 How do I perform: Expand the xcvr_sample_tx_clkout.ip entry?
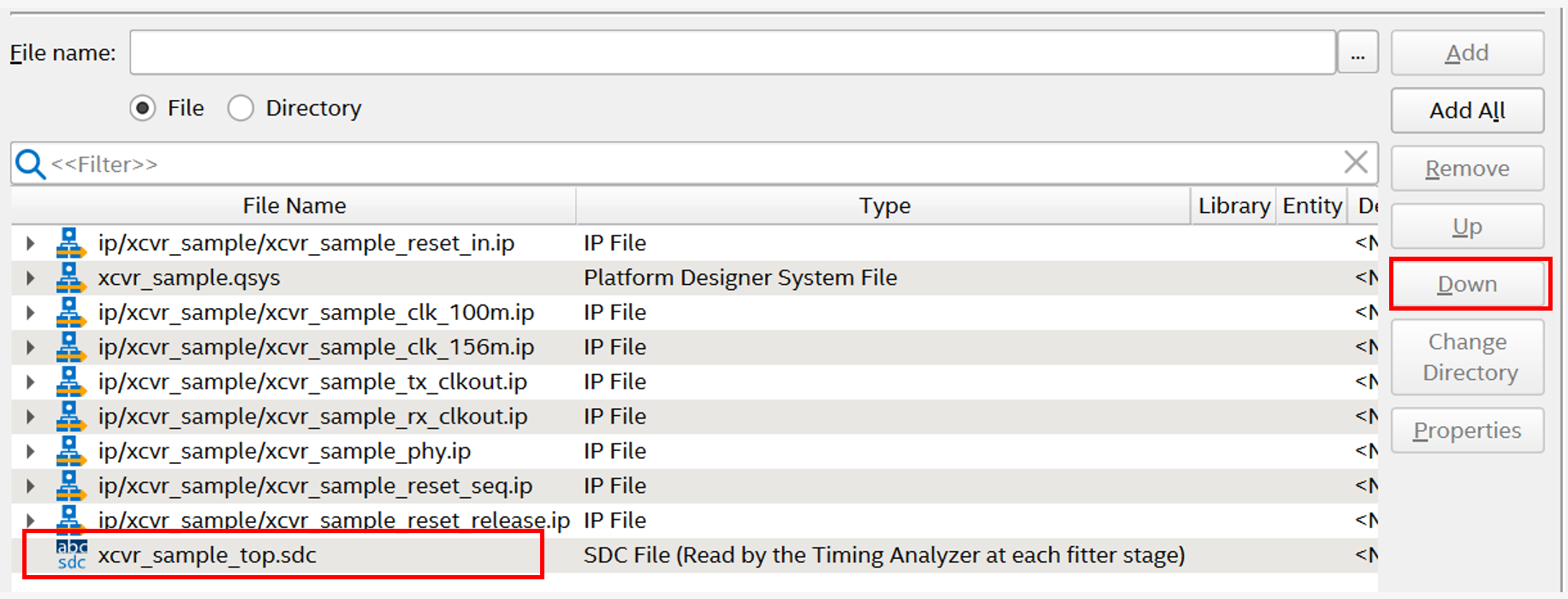click(31, 382)
